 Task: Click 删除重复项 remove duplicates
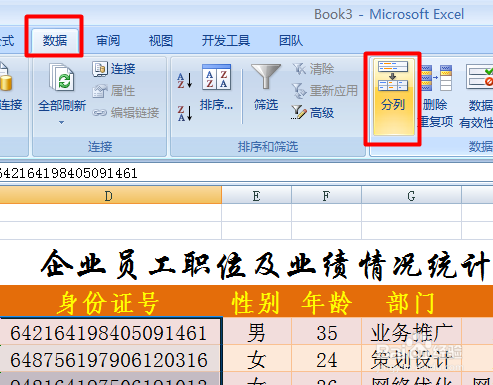pos(436,96)
